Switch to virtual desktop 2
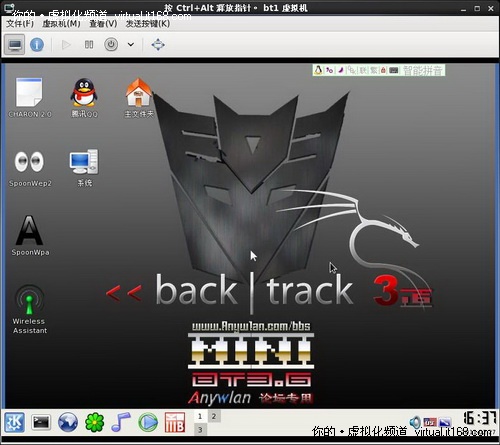Screen dimensions: 500x445 [x=214, y=416]
